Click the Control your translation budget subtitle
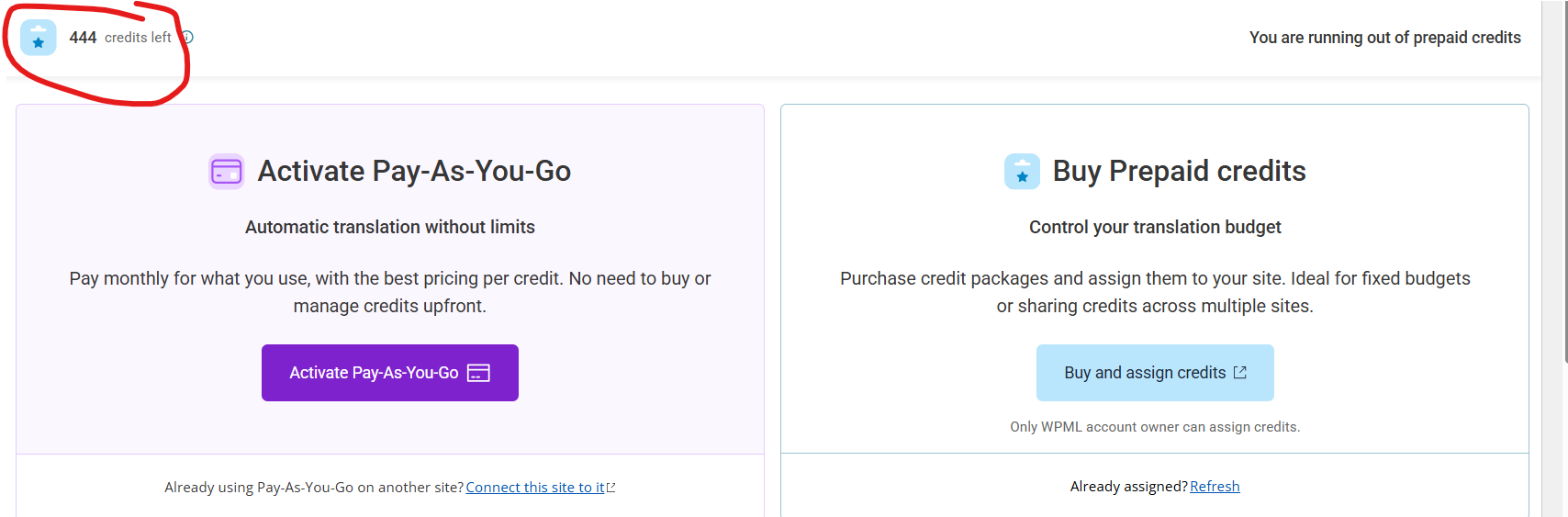Image resolution: width=1568 pixels, height=517 pixels. (x=1155, y=227)
